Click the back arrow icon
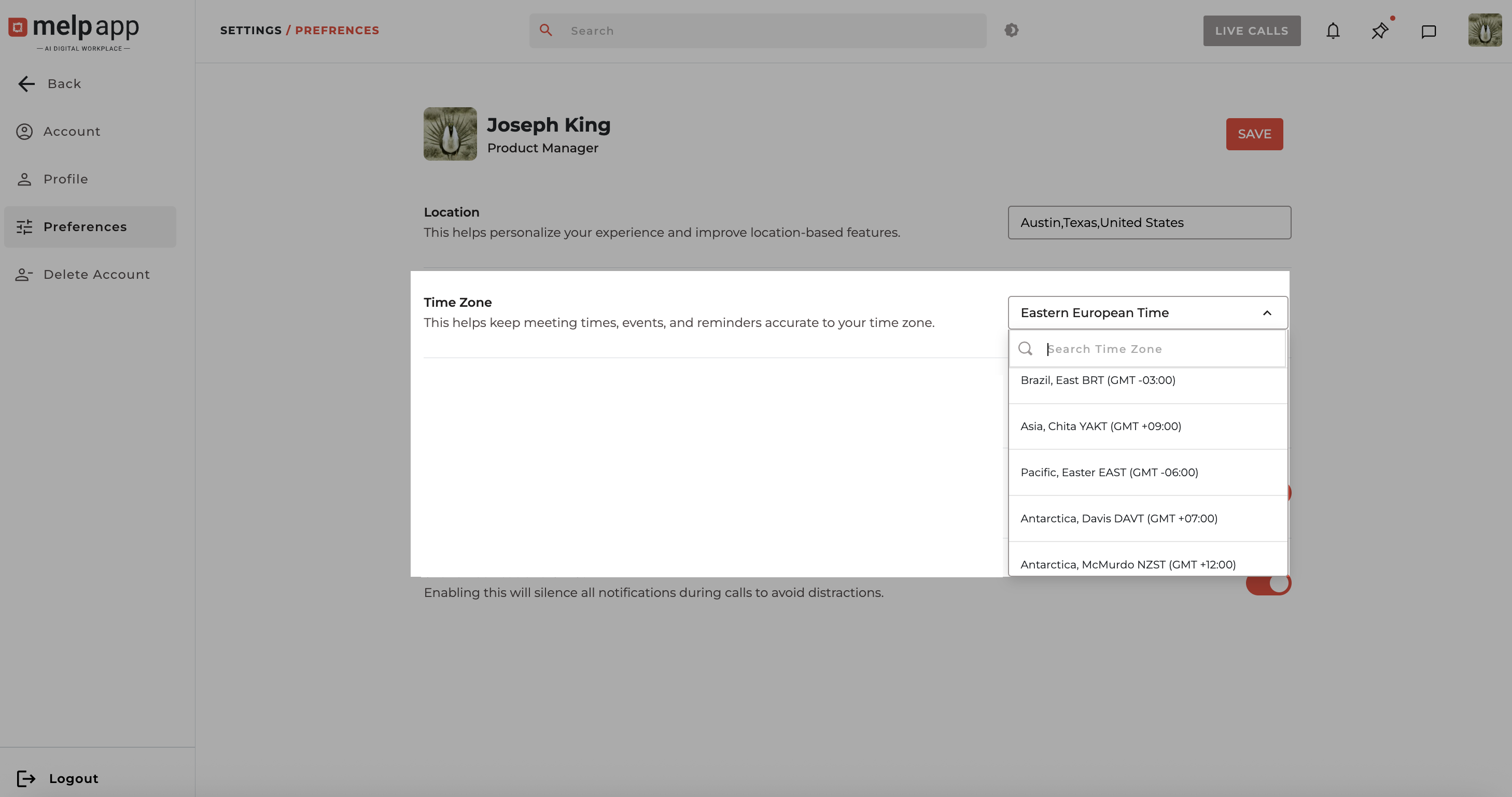Screen dimensions: 1512x797 point(26,84)
